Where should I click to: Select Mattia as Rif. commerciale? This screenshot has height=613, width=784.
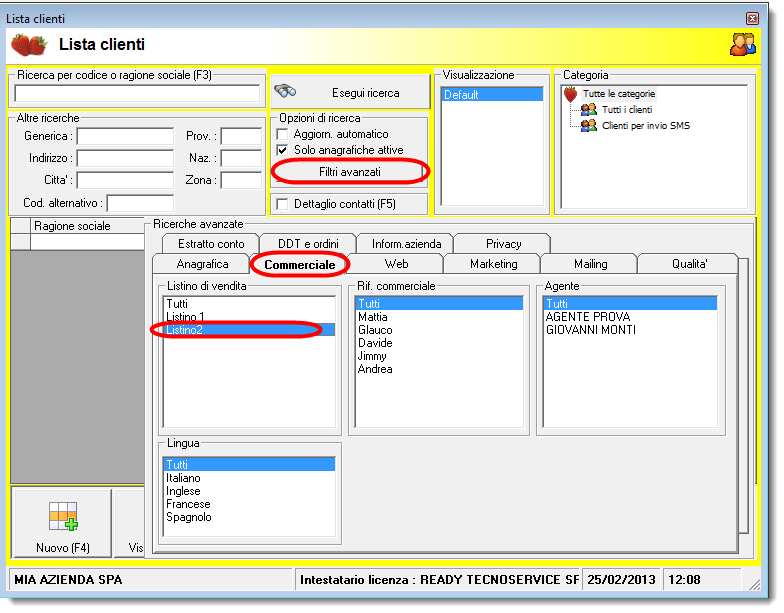[x=439, y=316]
